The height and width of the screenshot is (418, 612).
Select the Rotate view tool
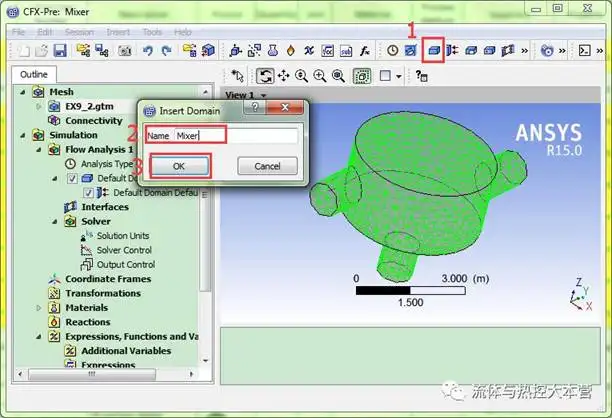265,76
